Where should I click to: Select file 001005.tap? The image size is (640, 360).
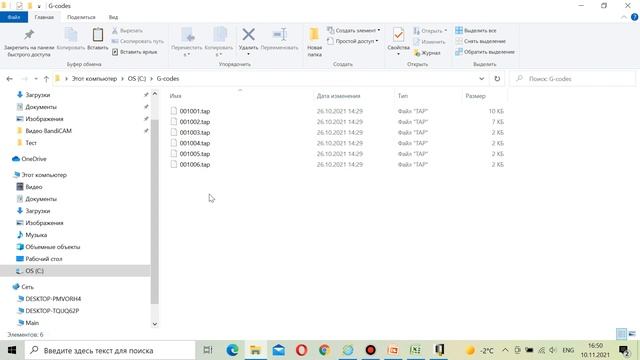(195, 153)
